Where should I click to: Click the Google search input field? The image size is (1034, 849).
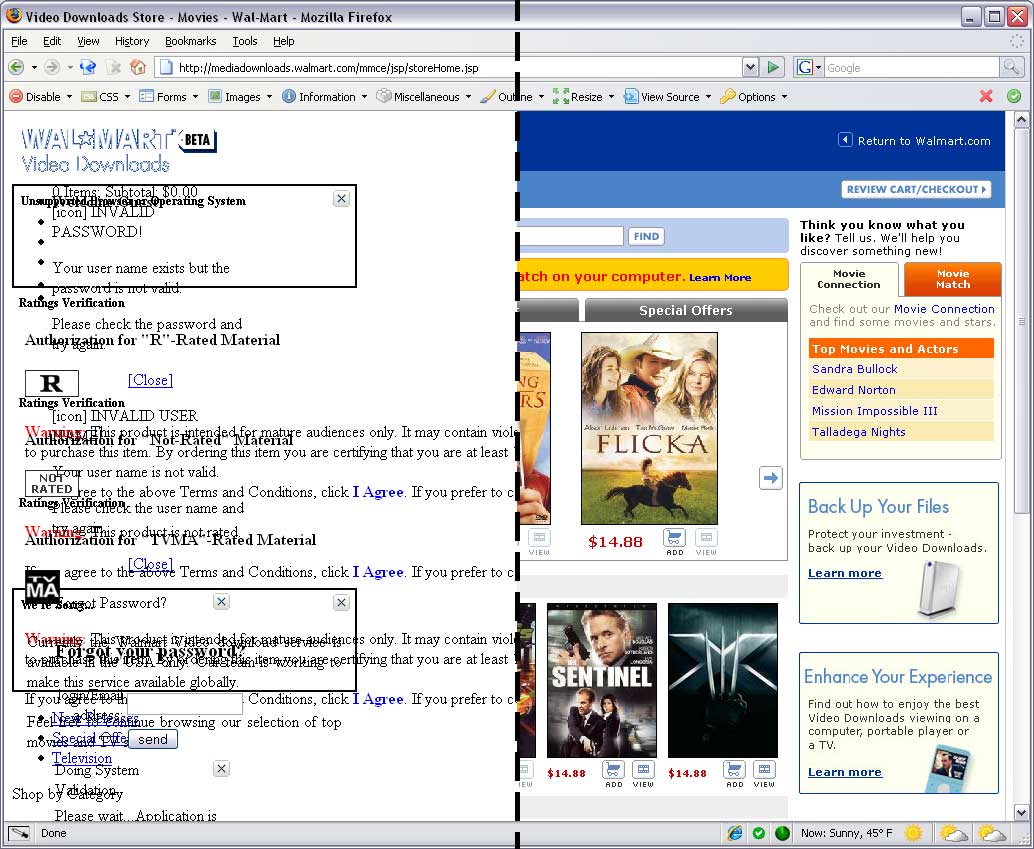coord(911,67)
